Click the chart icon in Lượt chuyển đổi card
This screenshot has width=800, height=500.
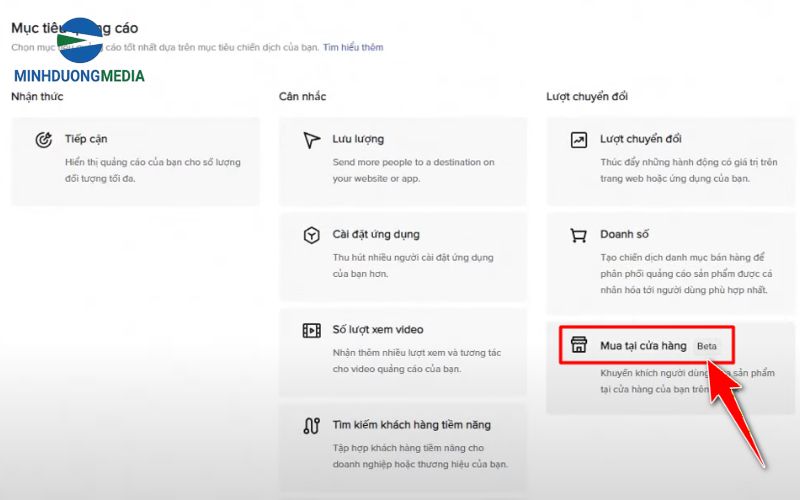pyautogui.click(x=578, y=140)
